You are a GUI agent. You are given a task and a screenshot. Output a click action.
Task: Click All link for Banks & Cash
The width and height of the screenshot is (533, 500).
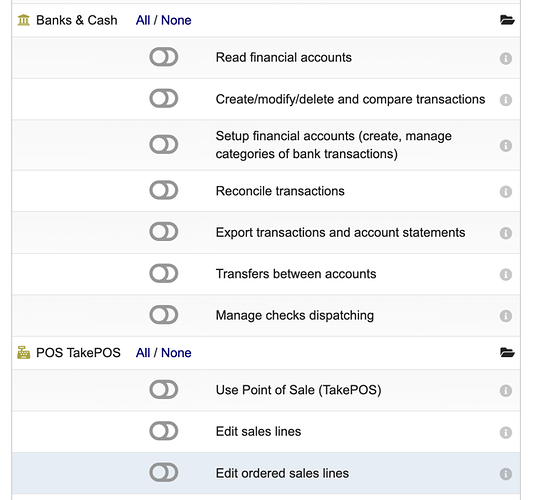click(143, 20)
